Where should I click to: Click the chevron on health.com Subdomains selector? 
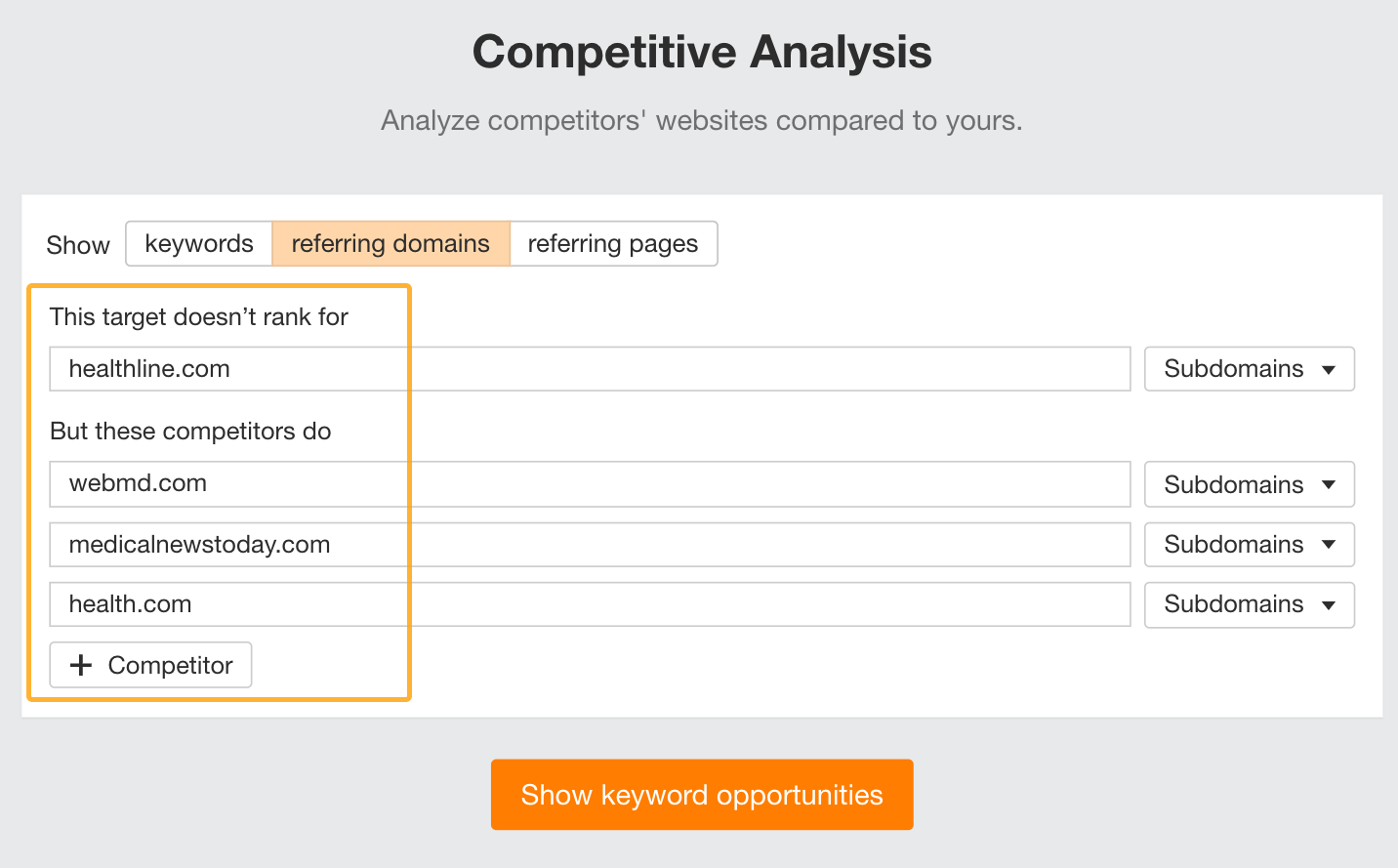click(x=1326, y=605)
